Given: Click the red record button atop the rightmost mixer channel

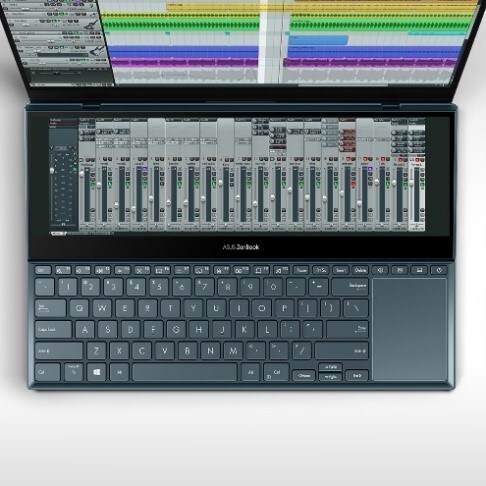Looking at the screenshot, I should tap(417, 159).
